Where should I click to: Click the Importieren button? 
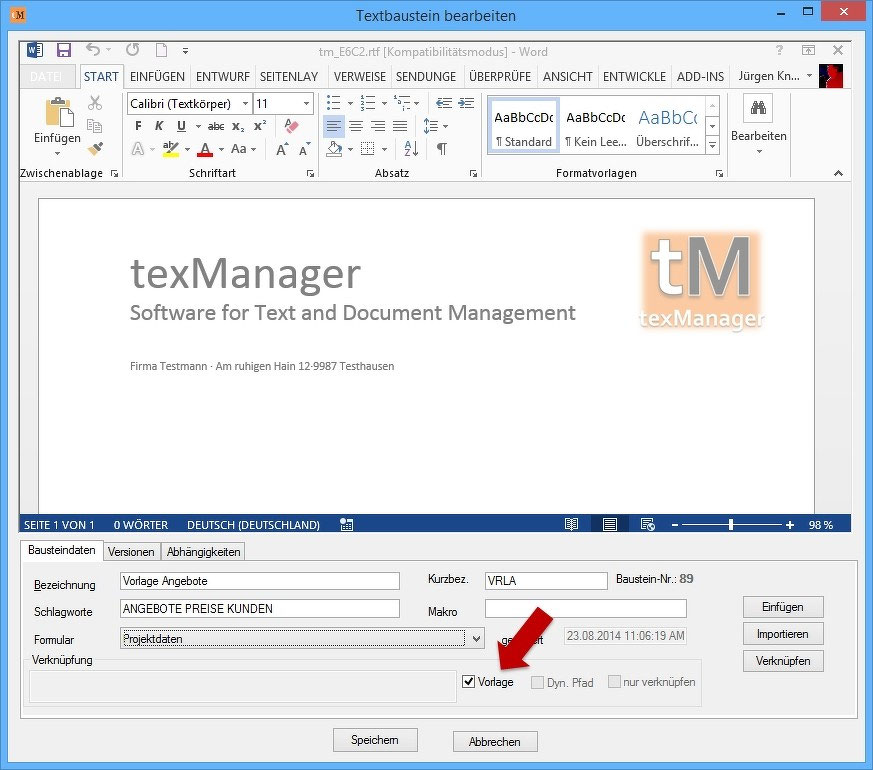coord(782,633)
